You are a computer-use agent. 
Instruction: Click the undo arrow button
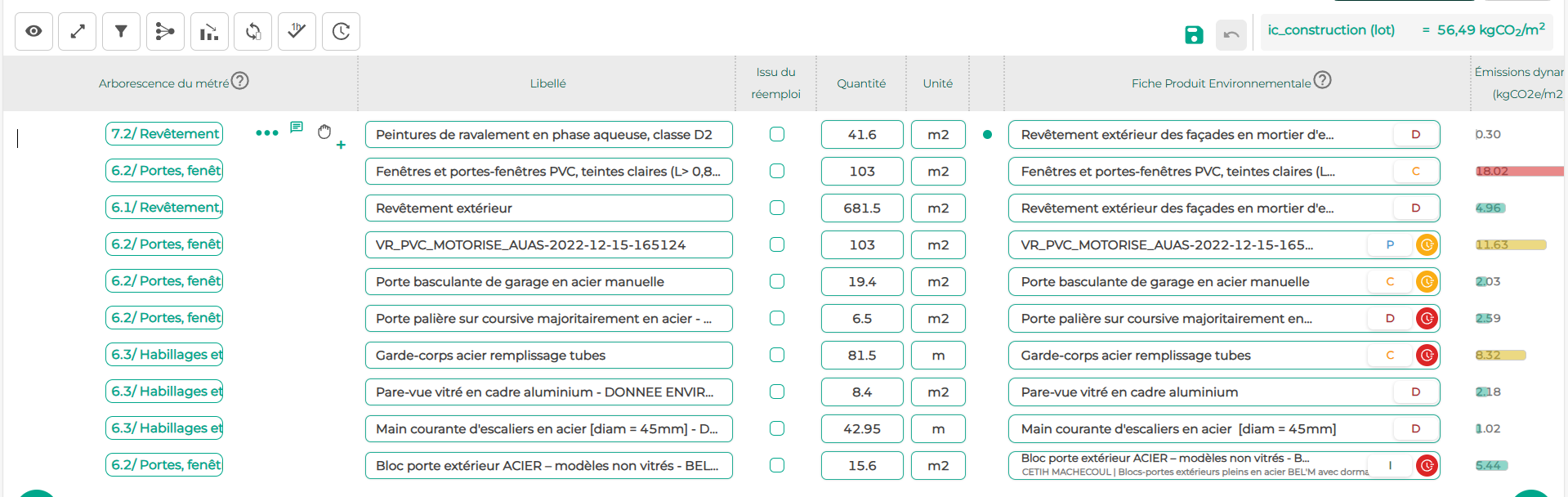(1231, 34)
